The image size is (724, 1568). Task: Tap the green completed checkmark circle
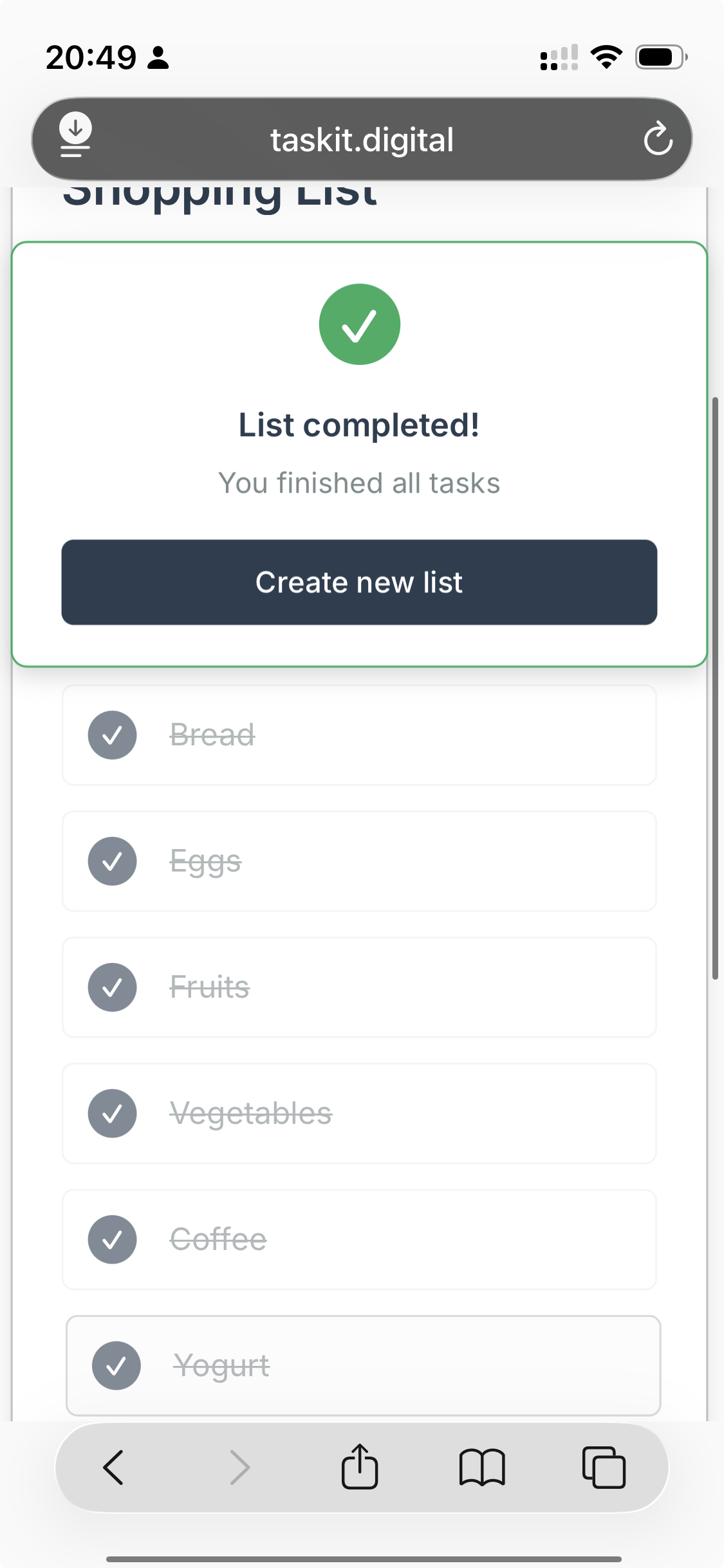pos(360,324)
